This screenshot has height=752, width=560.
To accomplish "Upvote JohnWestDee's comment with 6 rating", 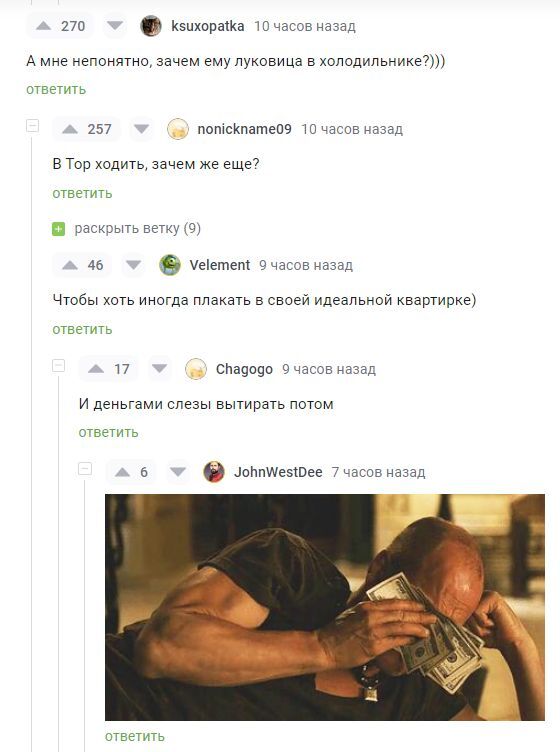I will 122,472.
